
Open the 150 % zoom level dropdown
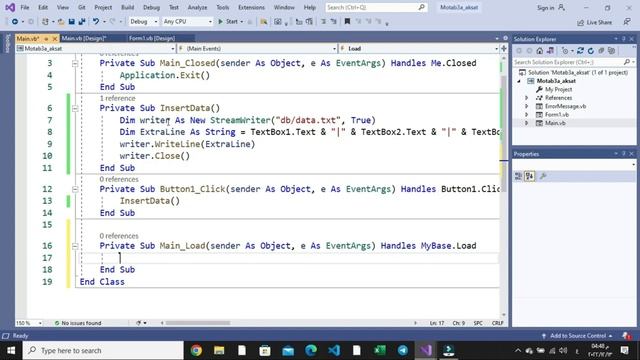point(29,323)
